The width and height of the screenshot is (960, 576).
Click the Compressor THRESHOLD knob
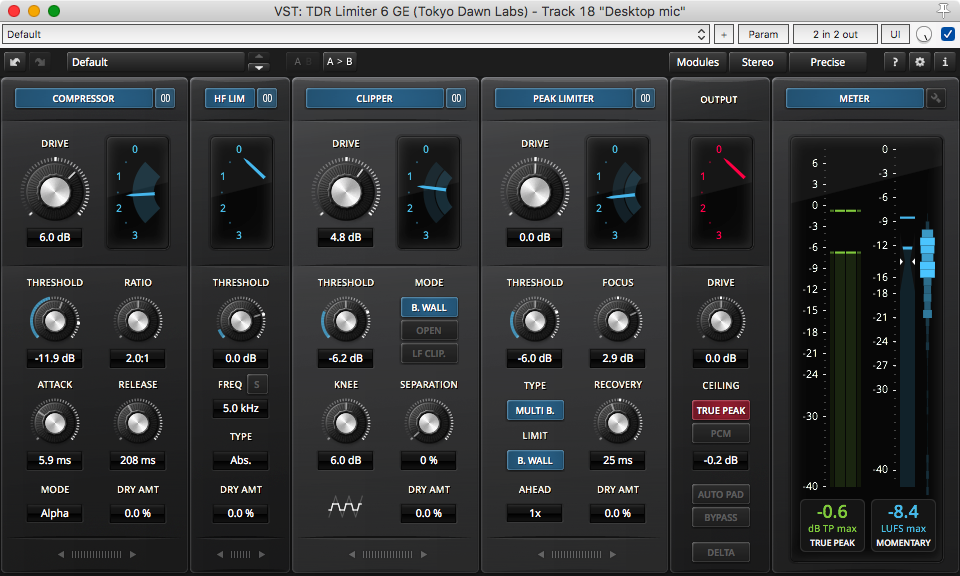54,321
